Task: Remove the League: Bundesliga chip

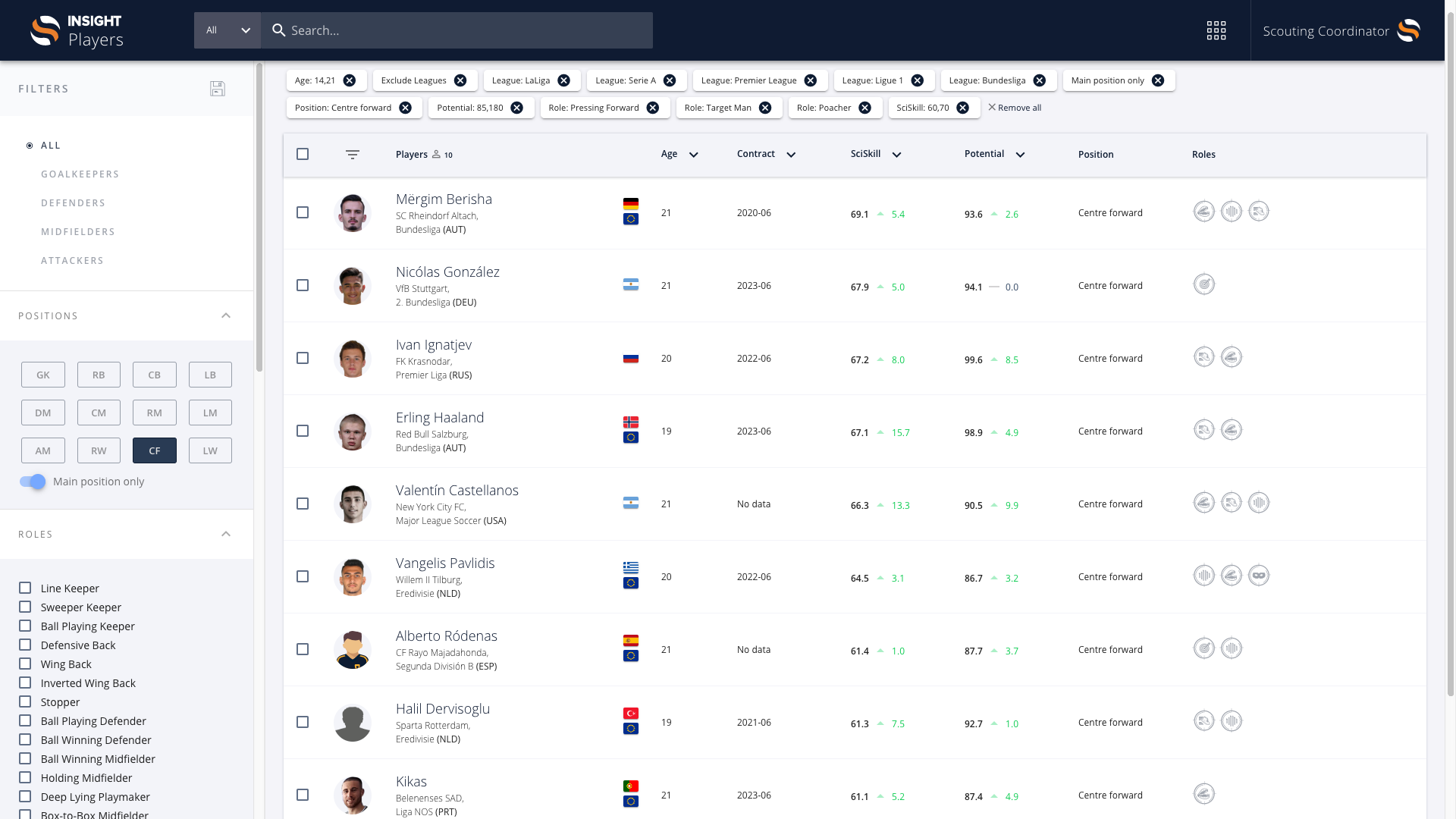Action: [x=1040, y=80]
